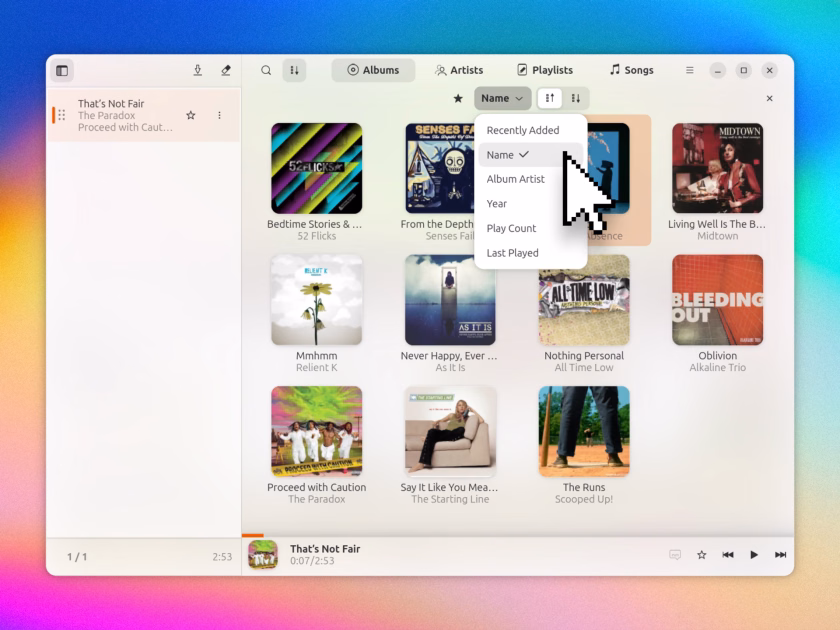
Task: Skip to previous track
Action: 728,554
